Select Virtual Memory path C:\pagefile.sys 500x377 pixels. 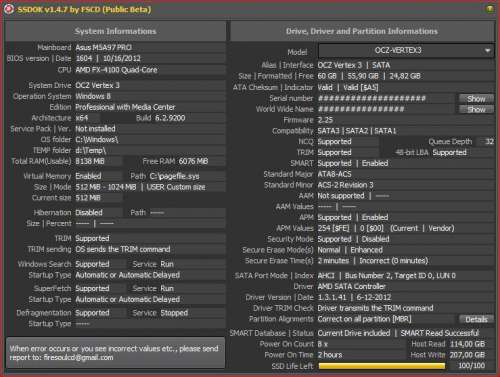pos(174,176)
